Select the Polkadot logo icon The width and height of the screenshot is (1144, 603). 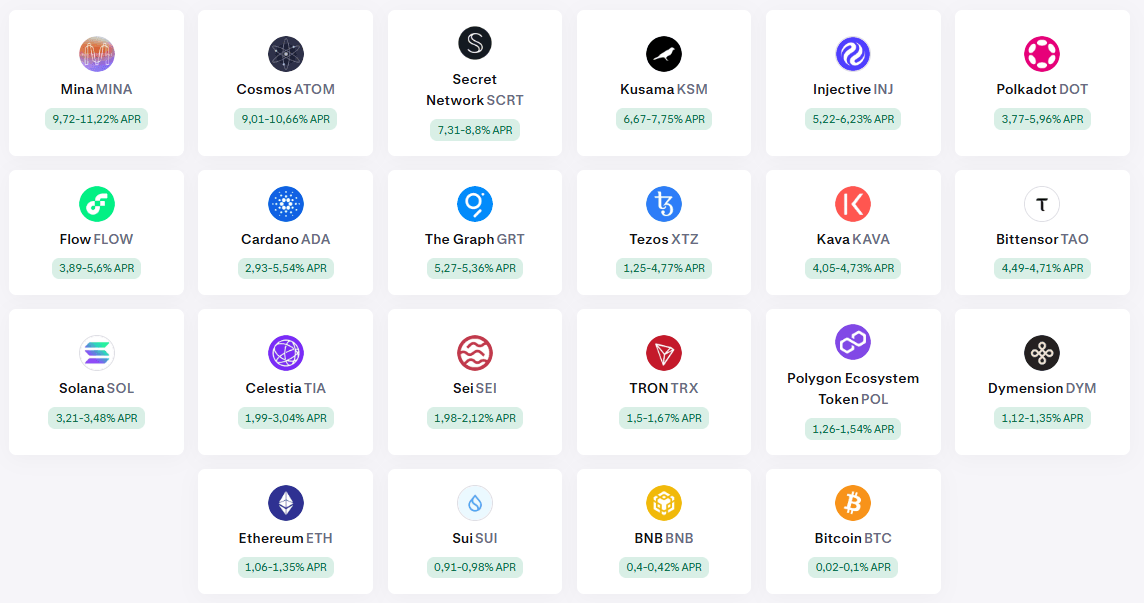[1042, 54]
